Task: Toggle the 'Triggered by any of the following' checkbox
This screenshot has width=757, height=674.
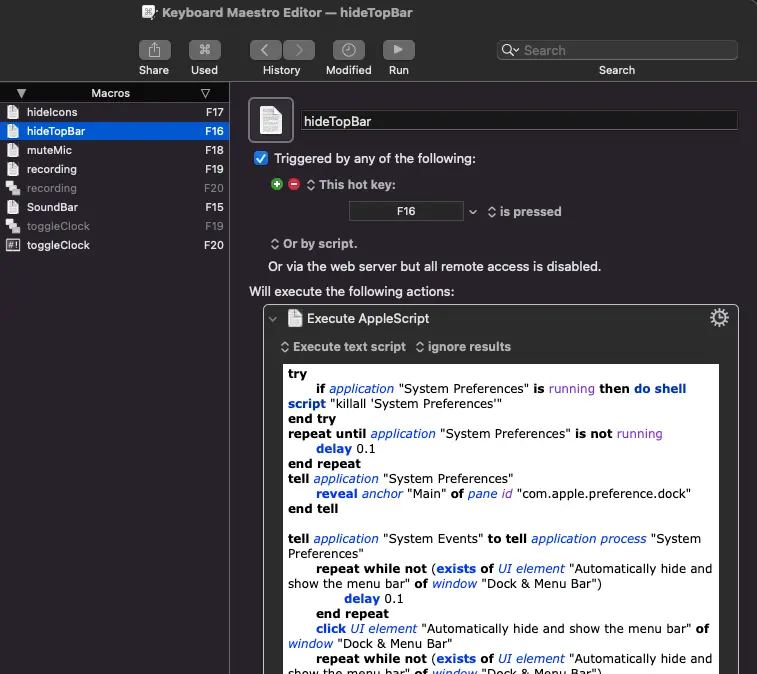Action: (261, 158)
